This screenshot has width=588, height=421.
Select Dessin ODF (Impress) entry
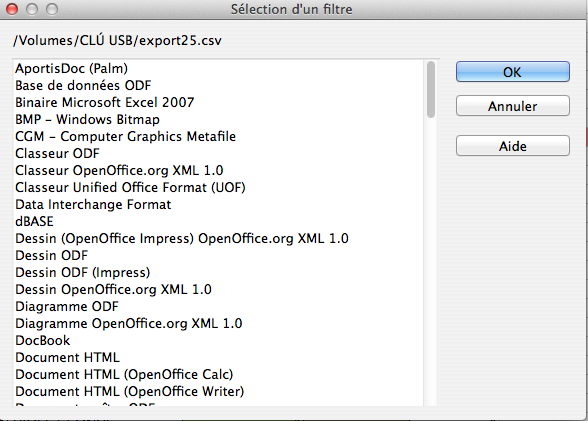tap(82, 273)
